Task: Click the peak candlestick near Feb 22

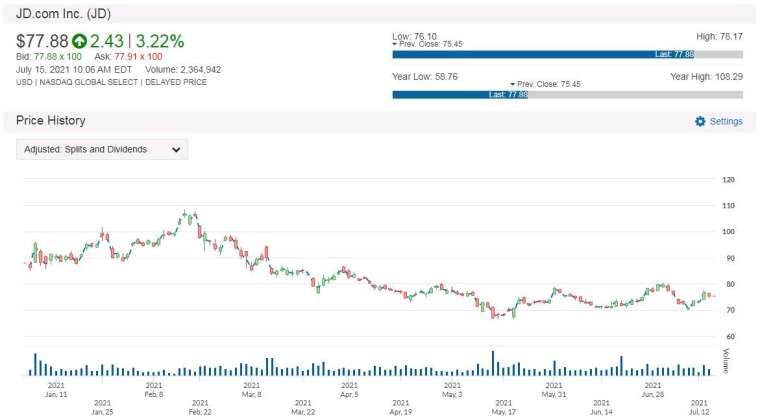Action: click(185, 214)
